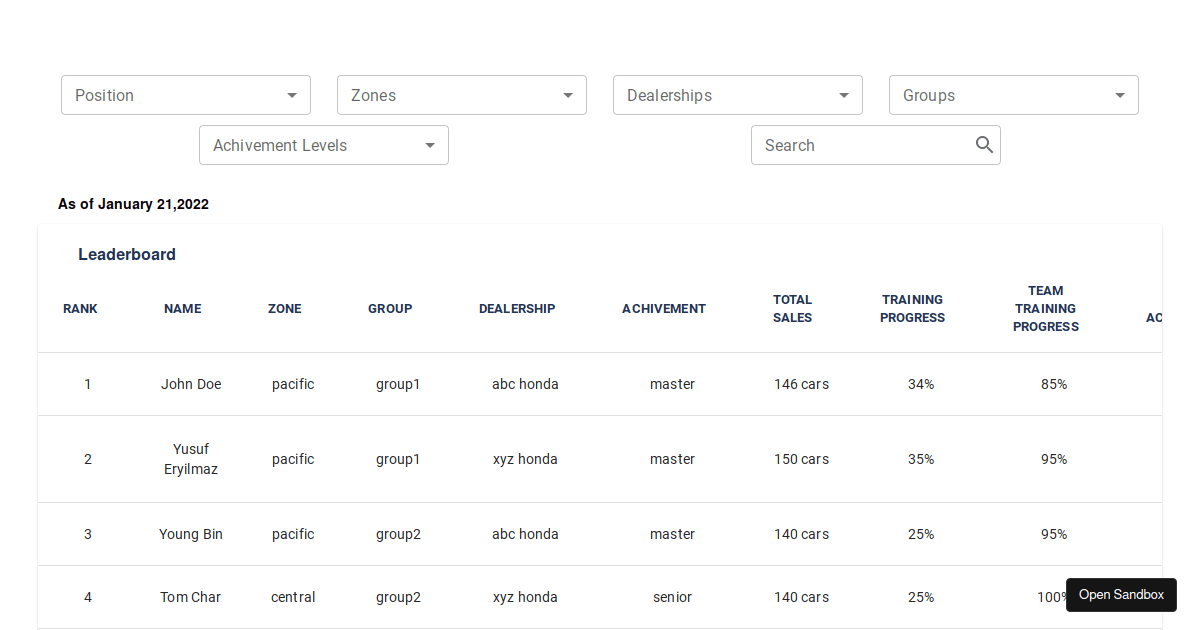
Task: Expand the Dealerships dropdown
Action: 737,94
